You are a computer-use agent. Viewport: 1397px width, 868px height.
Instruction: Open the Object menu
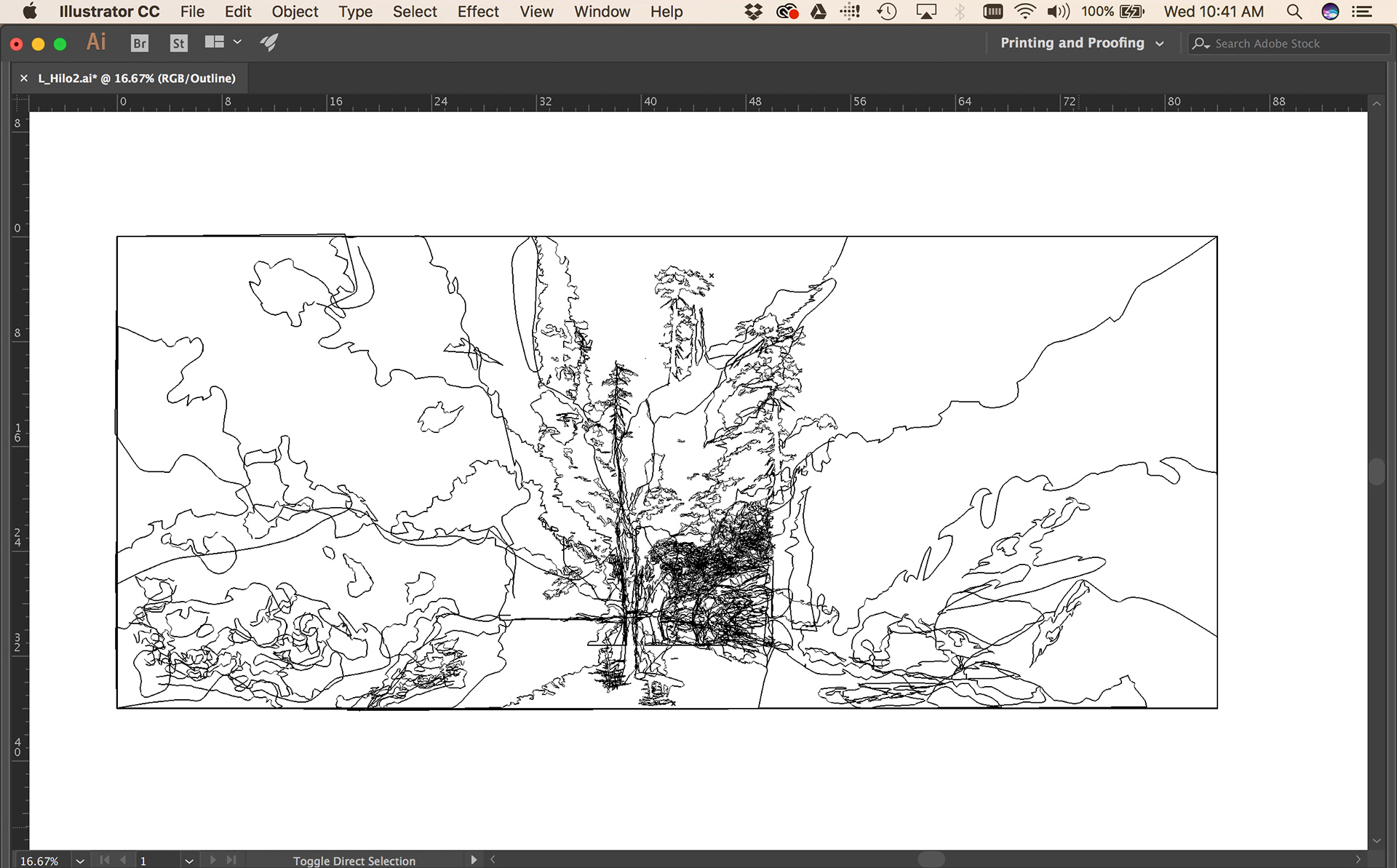(x=295, y=12)
